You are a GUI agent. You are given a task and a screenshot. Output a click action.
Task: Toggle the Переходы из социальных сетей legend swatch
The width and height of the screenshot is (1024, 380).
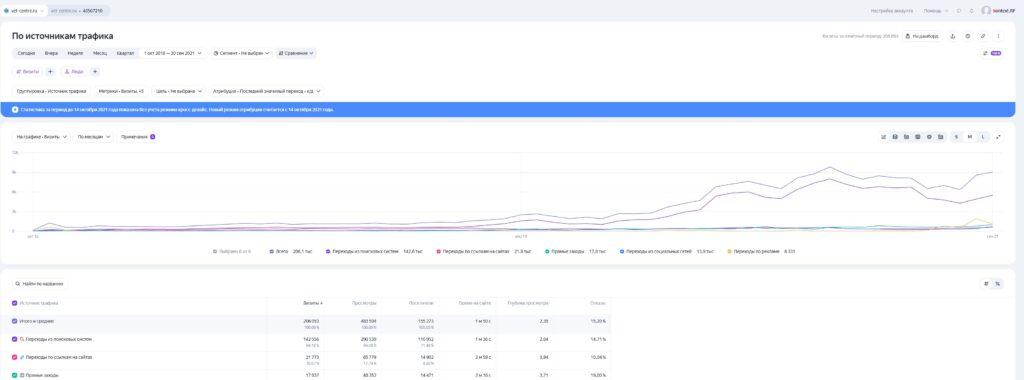622,251
